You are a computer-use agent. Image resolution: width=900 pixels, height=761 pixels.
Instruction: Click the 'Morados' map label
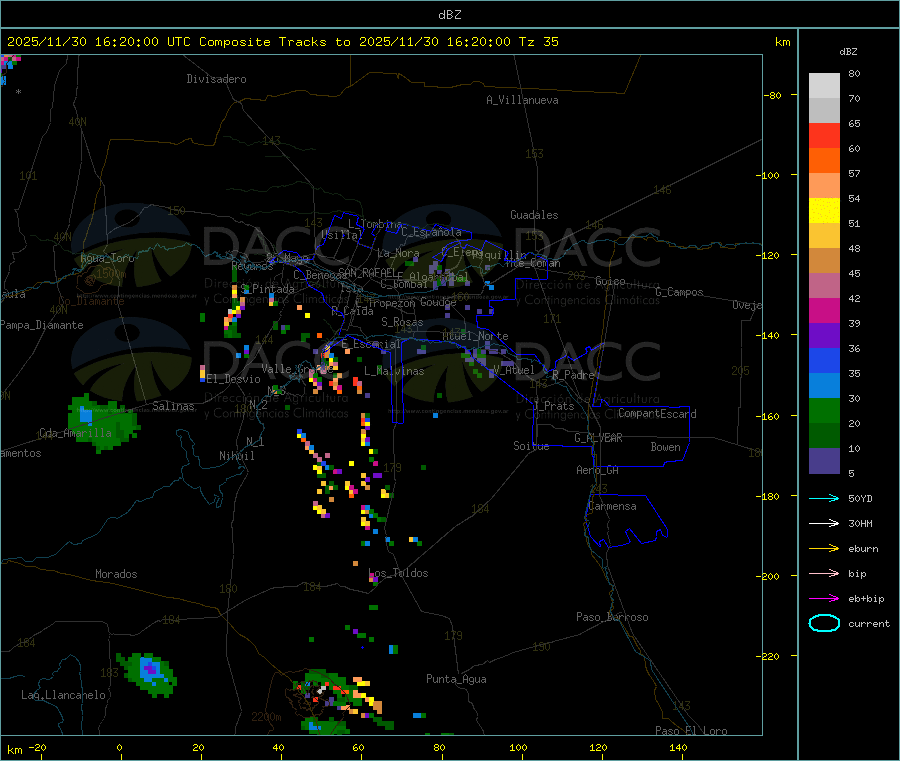pos(116,574)
